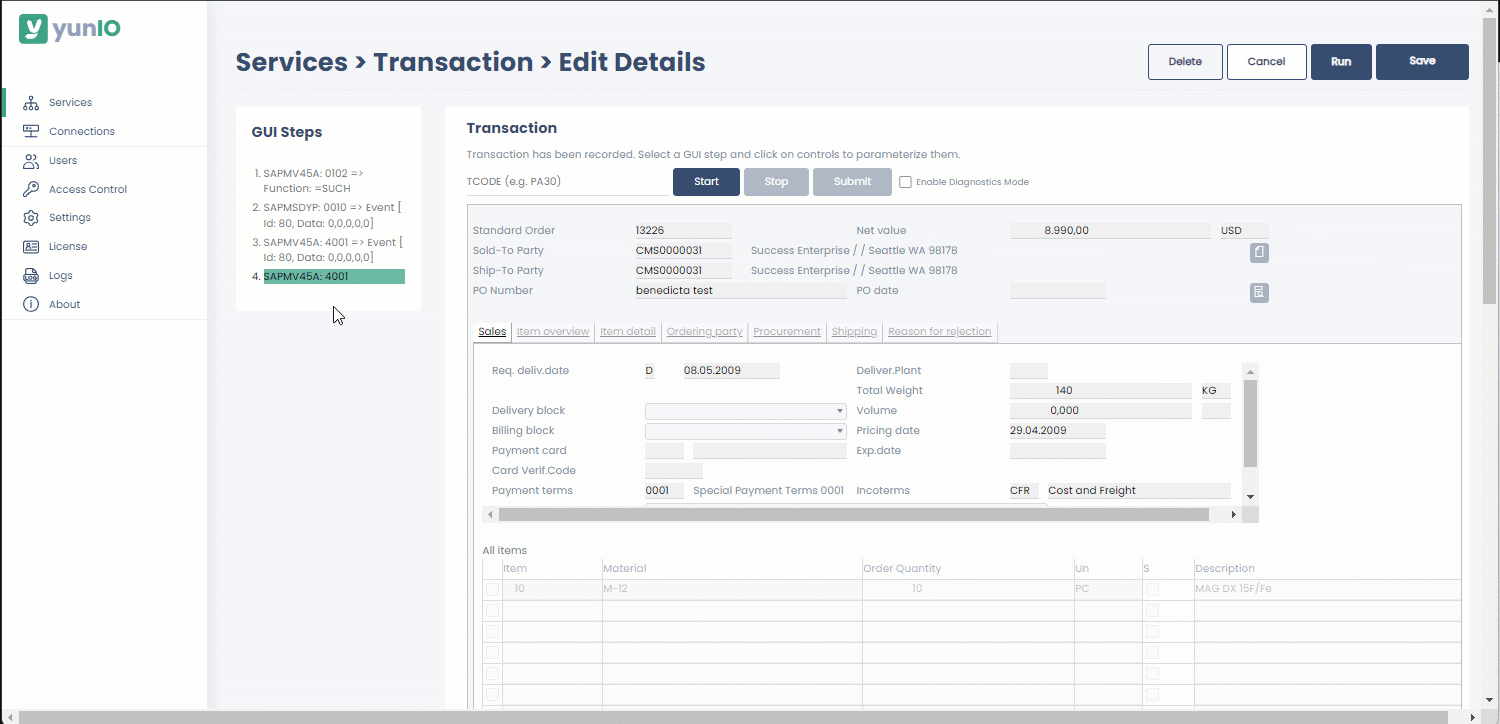Click the page vertical scrollbar

point(1490,160)
